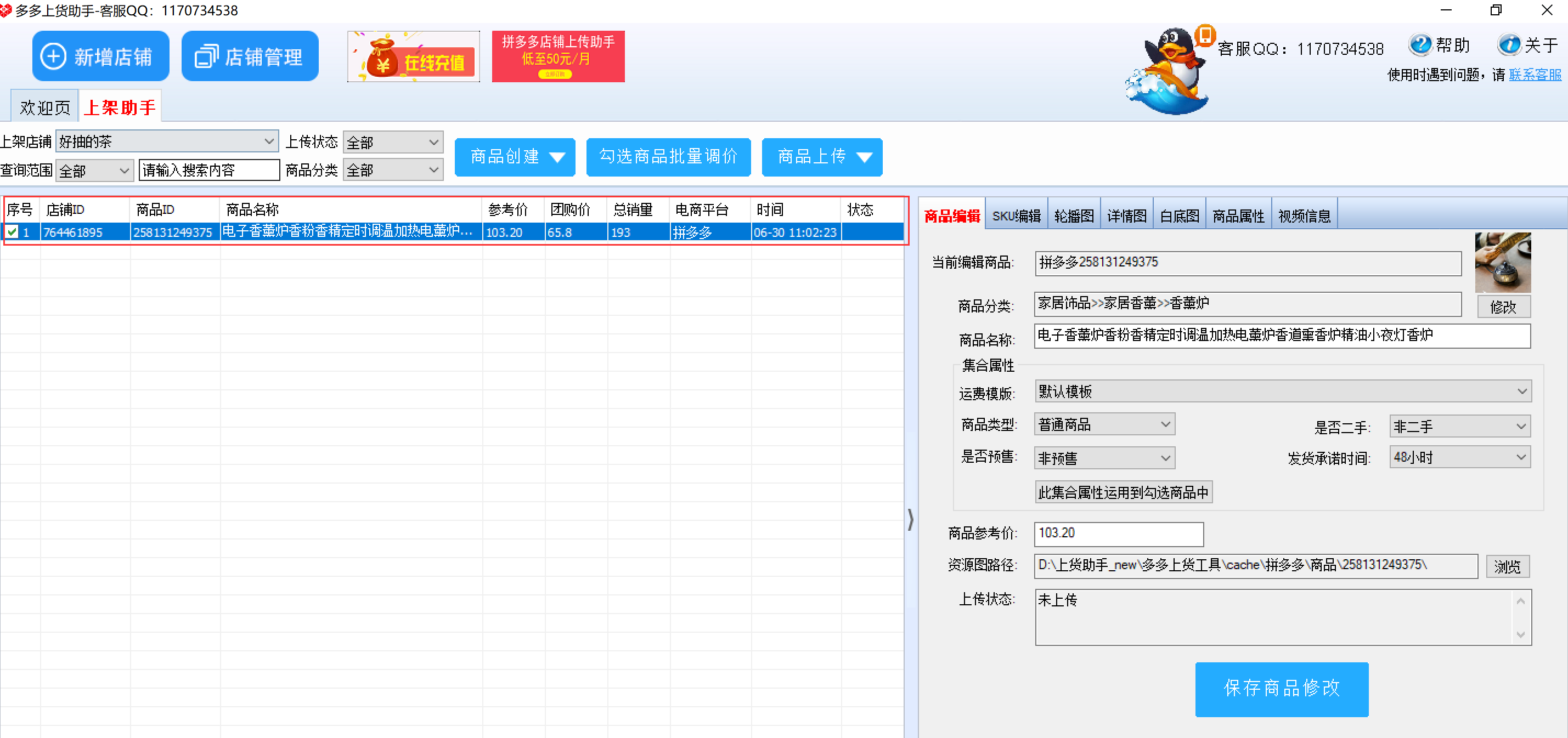Open 店铺管理 store management
The image size is (1568, 738).
(x=250, y=56)
